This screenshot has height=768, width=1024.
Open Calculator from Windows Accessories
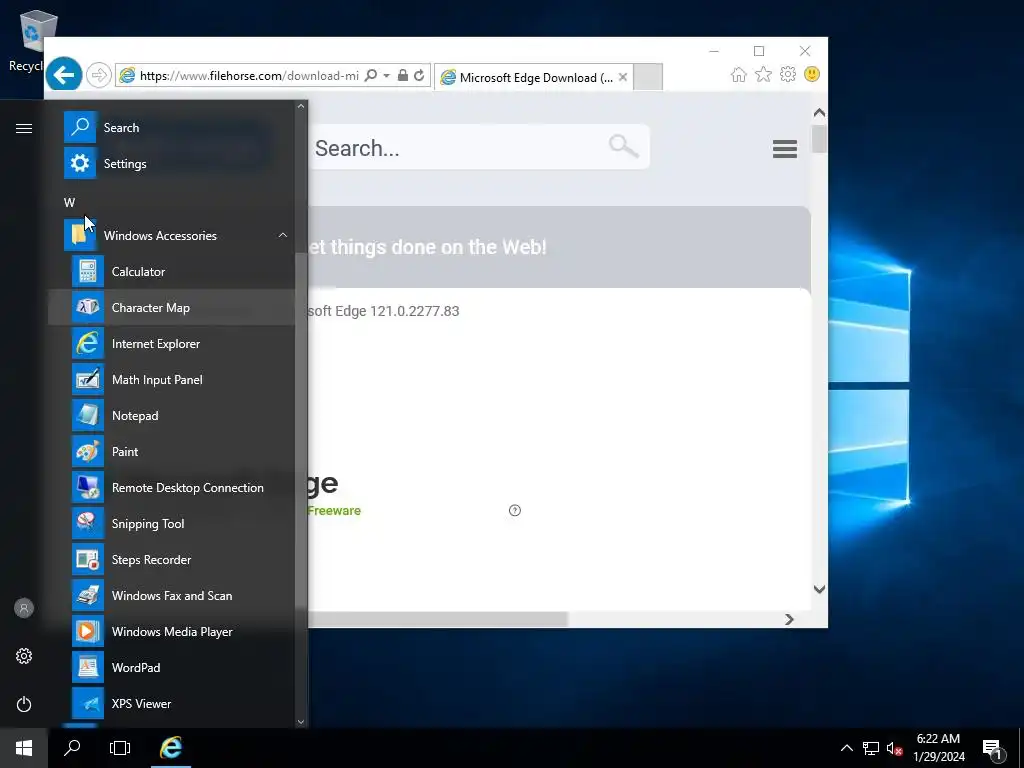pyautogui.click(x=171, y=272)
